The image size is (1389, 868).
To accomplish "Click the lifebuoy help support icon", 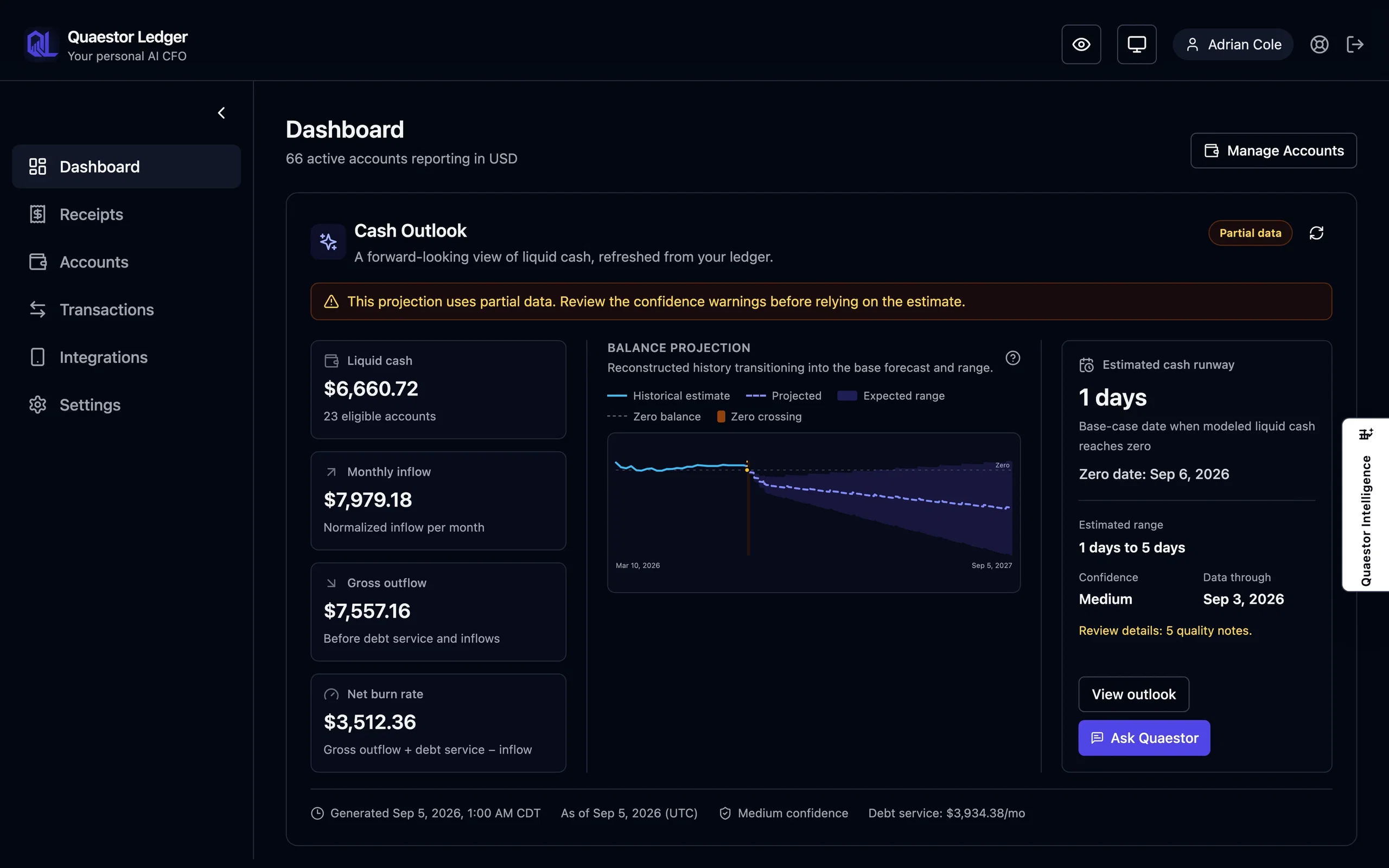I will point(1319,44).
